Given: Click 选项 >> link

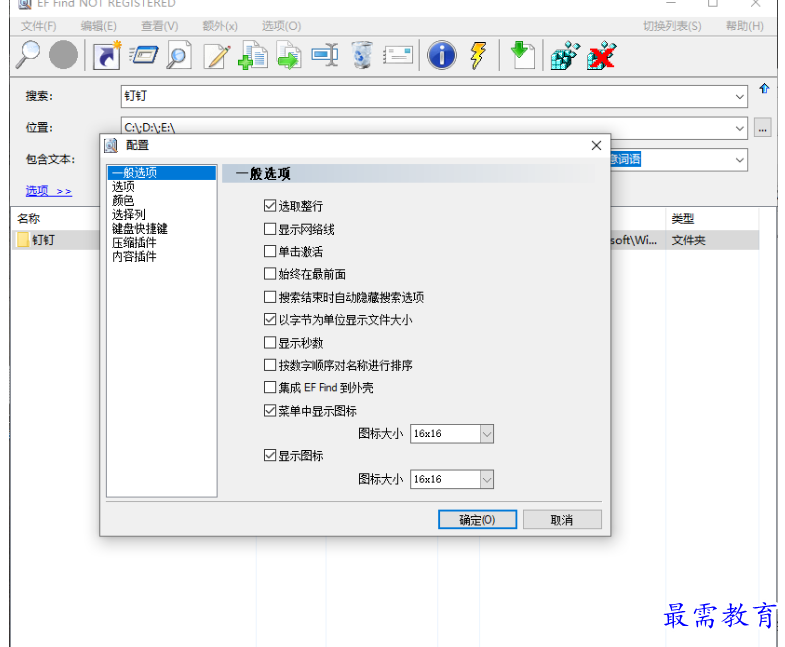Looking at the screenshot, I should pos(49,191).
